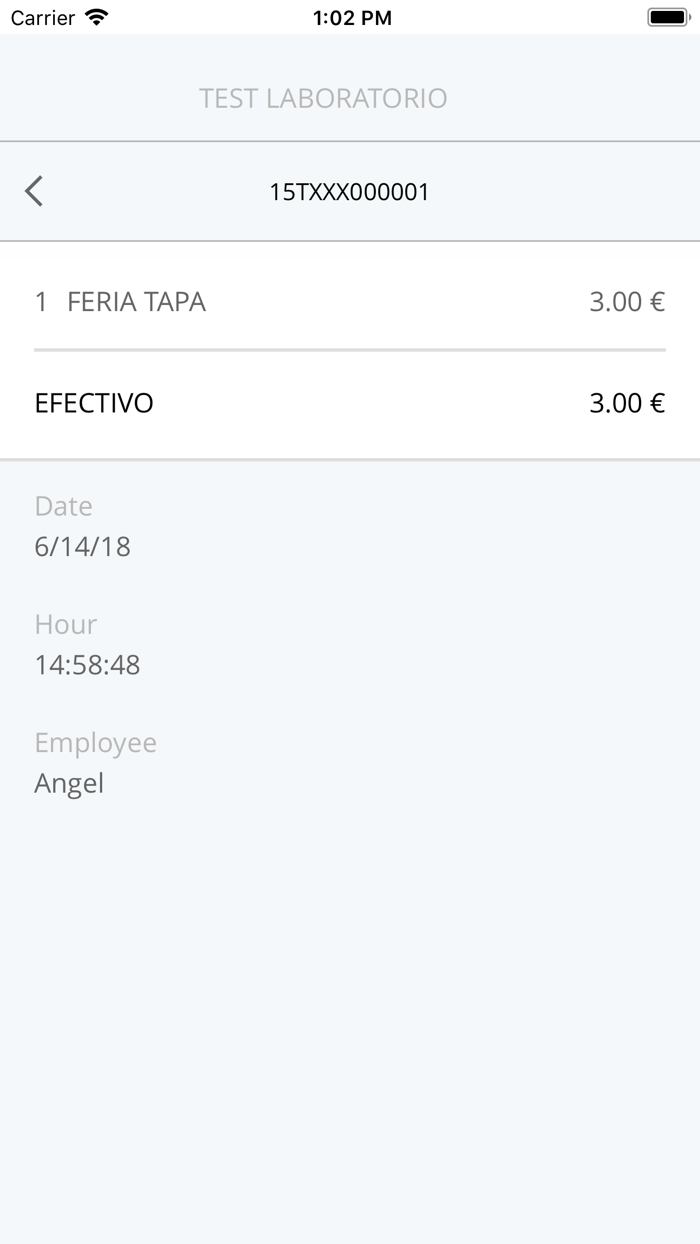
Task: Tap the date value 6/14/18
Action: pyautogui.click(x=81, y=546)
